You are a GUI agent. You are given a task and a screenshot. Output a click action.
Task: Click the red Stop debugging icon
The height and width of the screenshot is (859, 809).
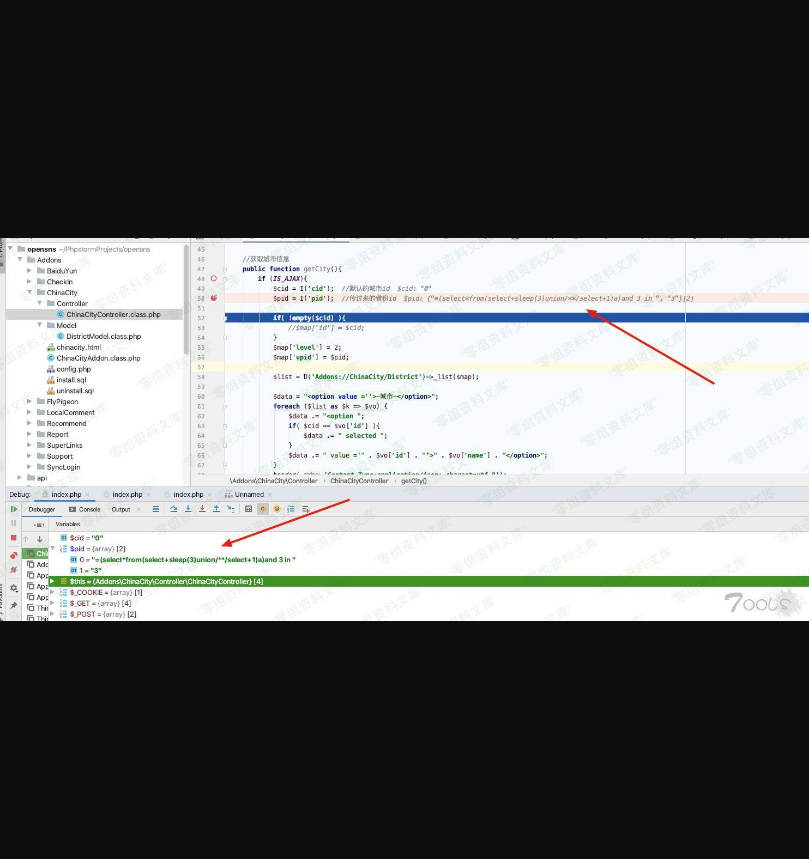pos(14,538)
